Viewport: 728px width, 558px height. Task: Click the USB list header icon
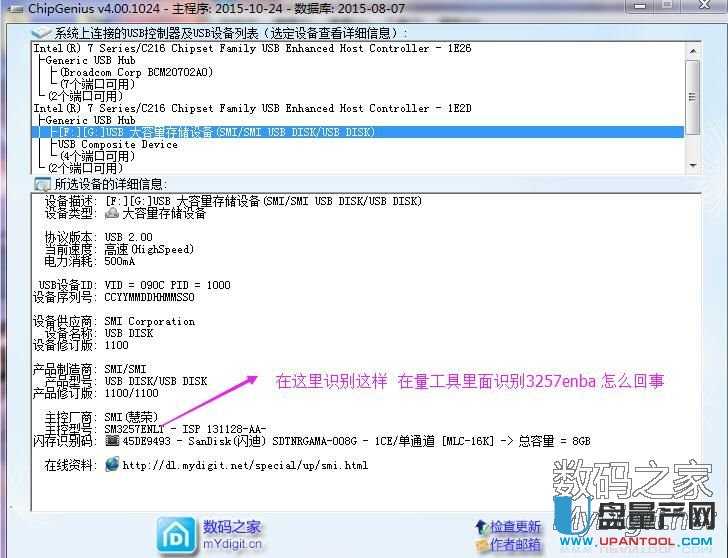point(41,33)
